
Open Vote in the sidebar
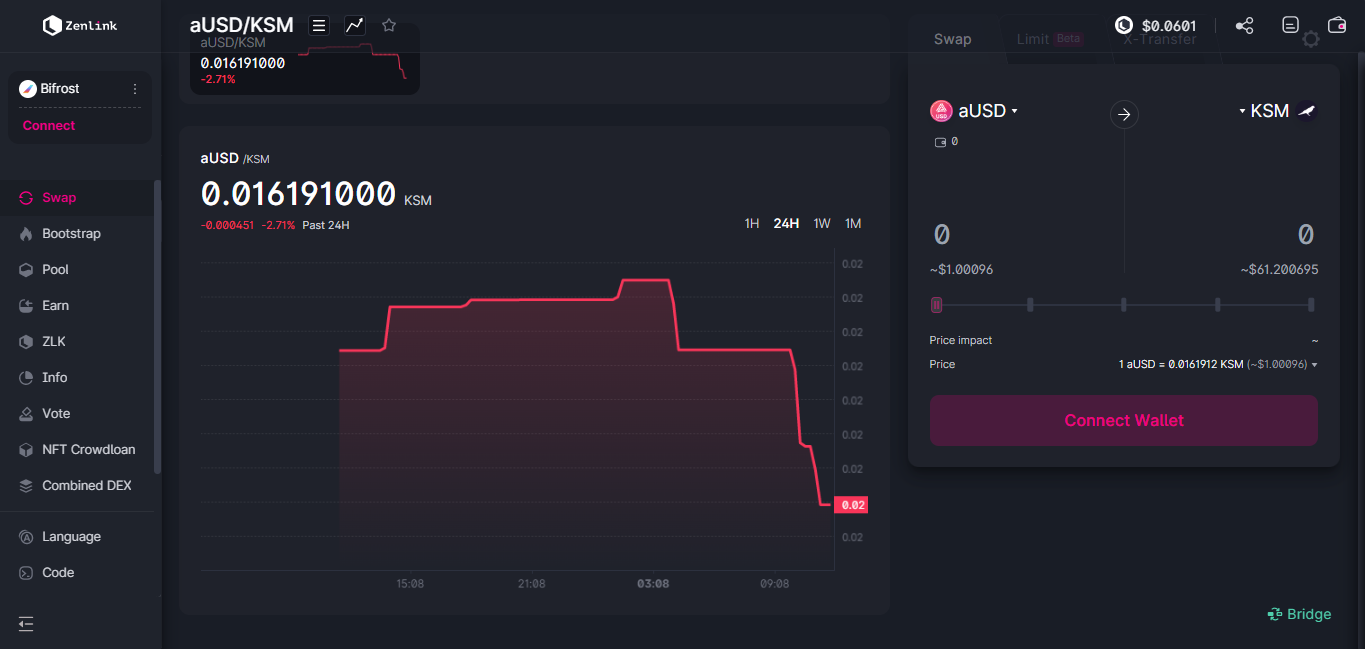pos(78,413)
